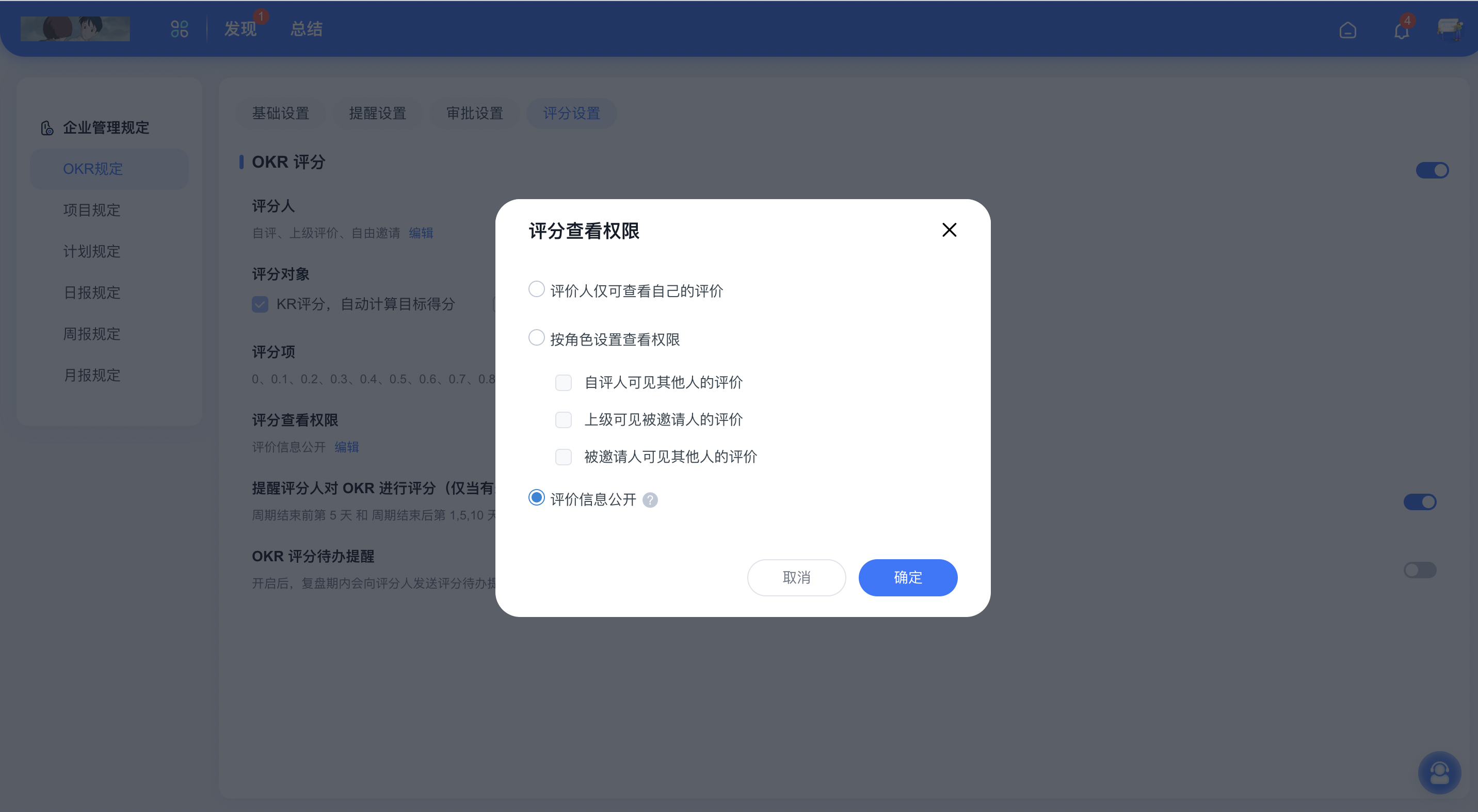Select 评价信息公开 radio option

(537, 498)
